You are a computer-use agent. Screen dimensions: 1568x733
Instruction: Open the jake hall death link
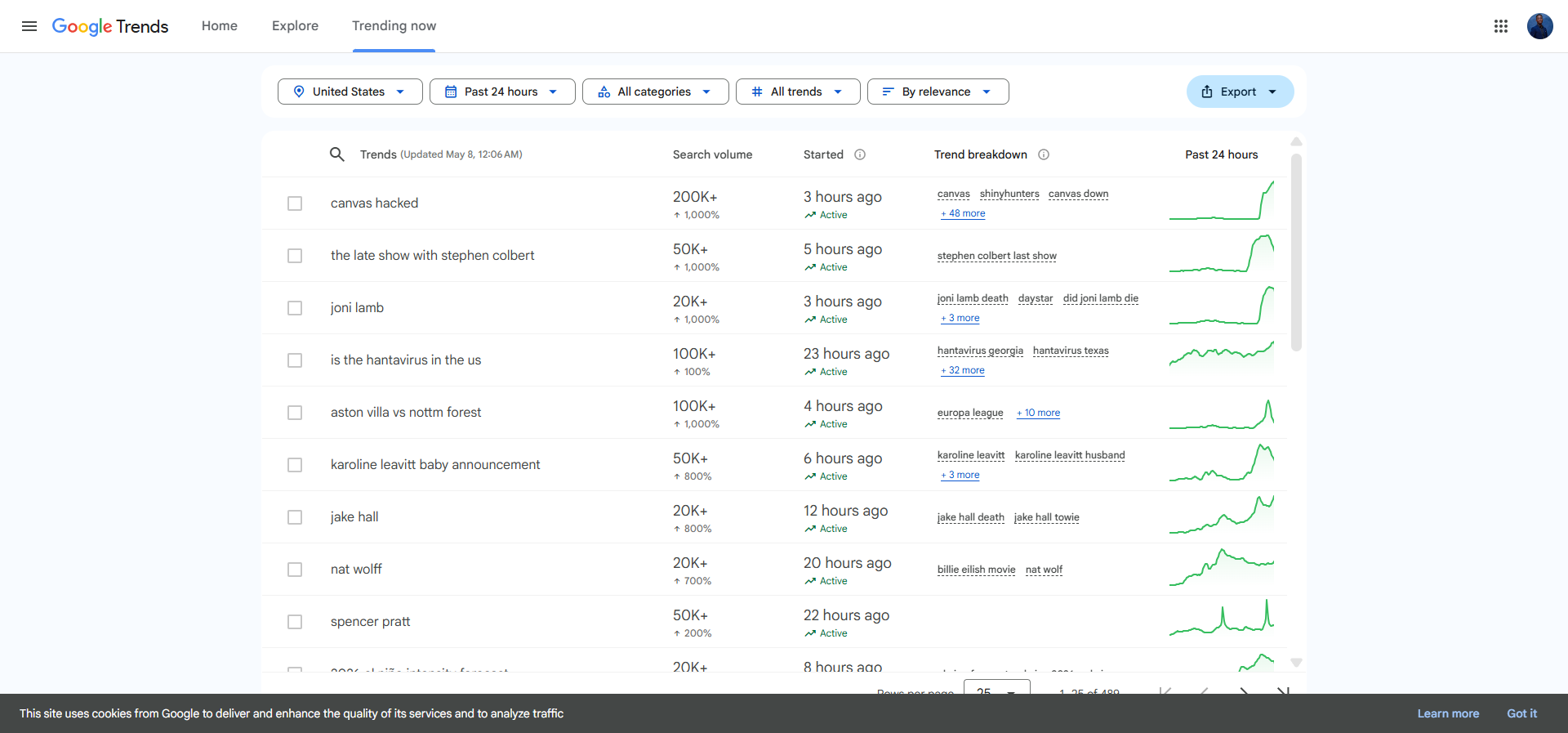[x=971, y=517]
